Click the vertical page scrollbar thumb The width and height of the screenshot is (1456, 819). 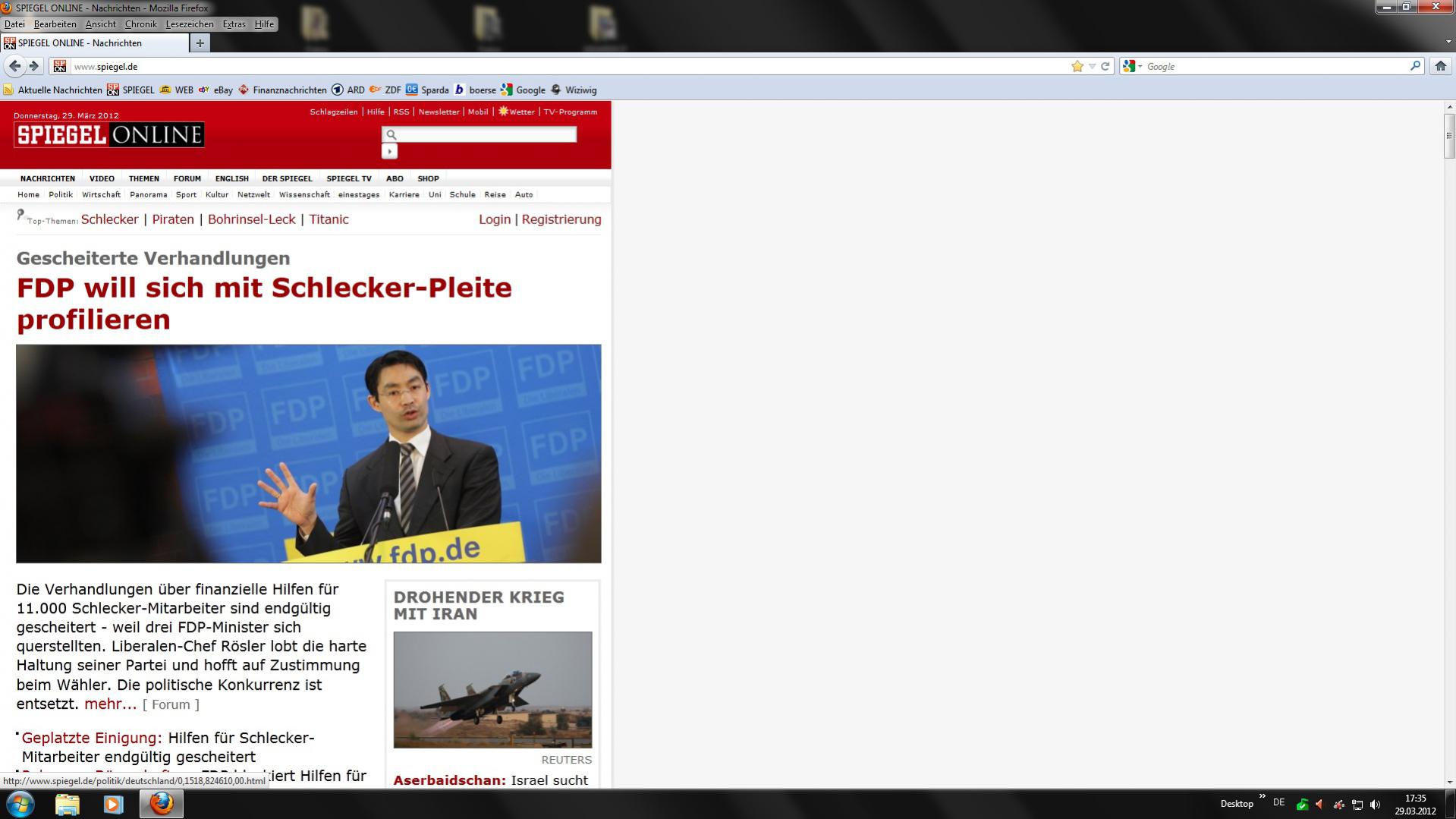[x=1448, y=135]
